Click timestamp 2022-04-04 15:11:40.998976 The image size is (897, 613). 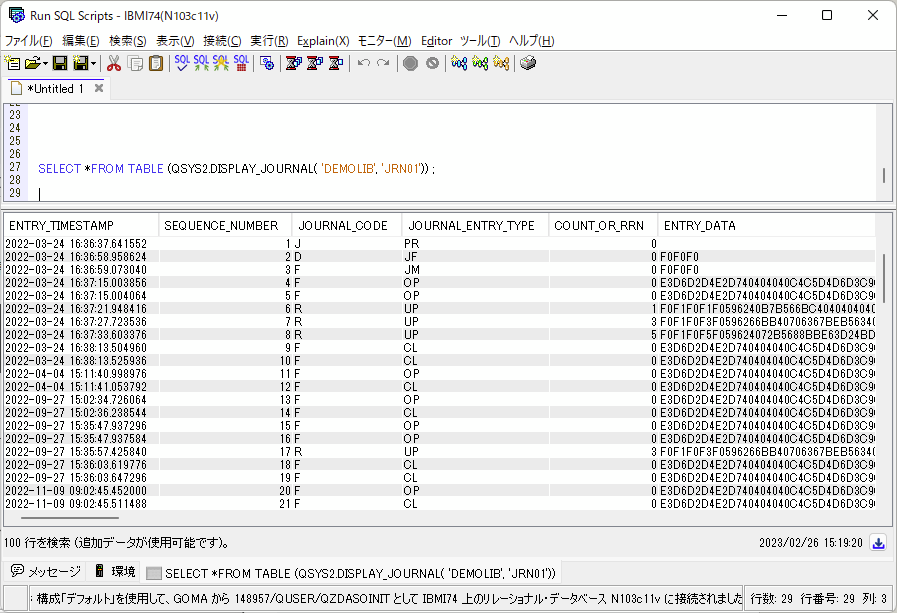pyautogui.click(x=76, y=374)
